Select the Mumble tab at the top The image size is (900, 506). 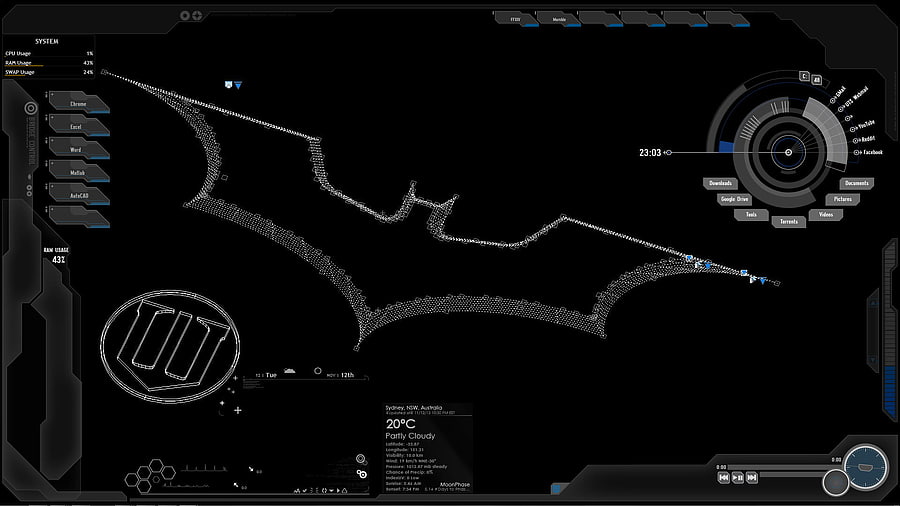coord(559,19)
